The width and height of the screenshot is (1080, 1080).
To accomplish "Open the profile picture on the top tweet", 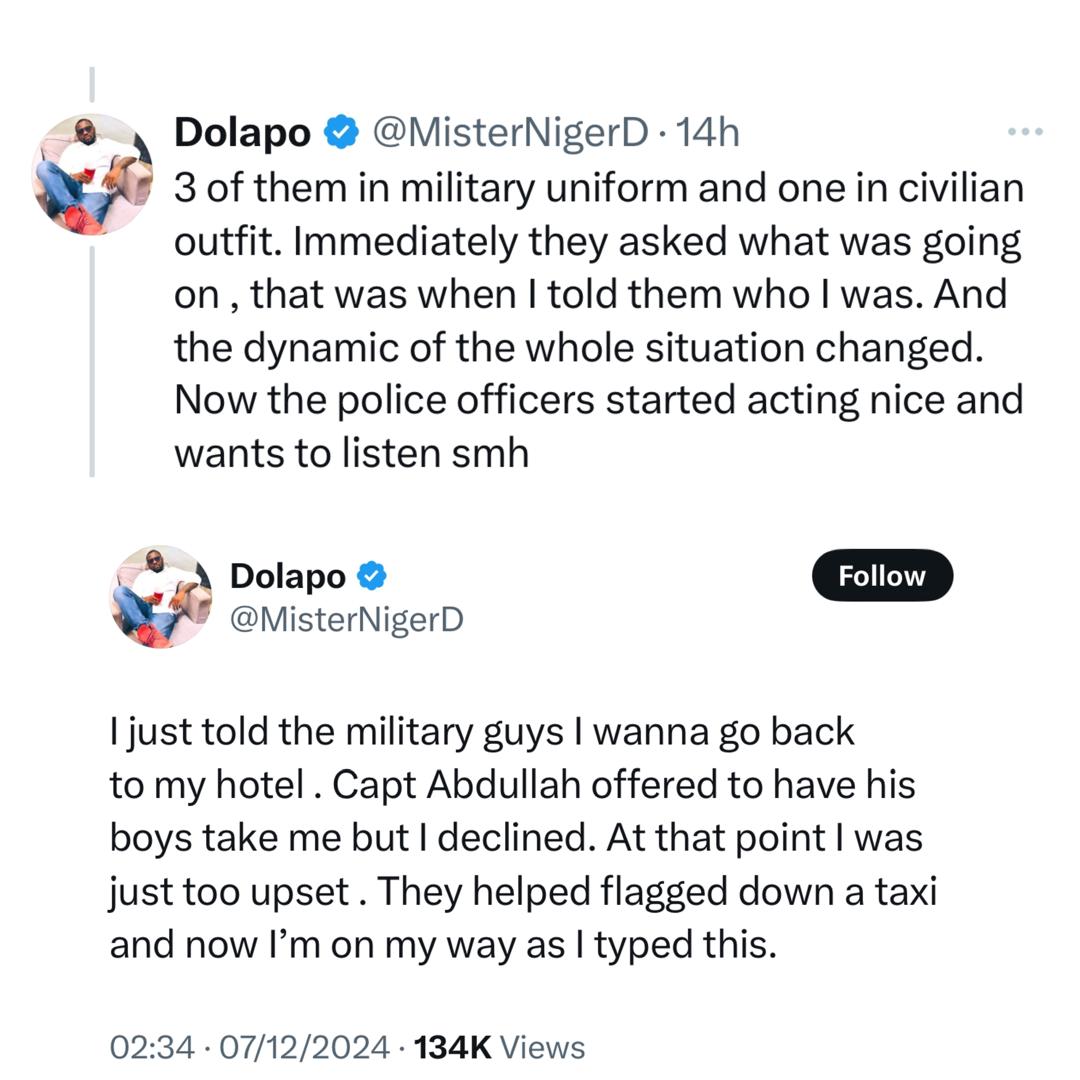I will point(92,174).
